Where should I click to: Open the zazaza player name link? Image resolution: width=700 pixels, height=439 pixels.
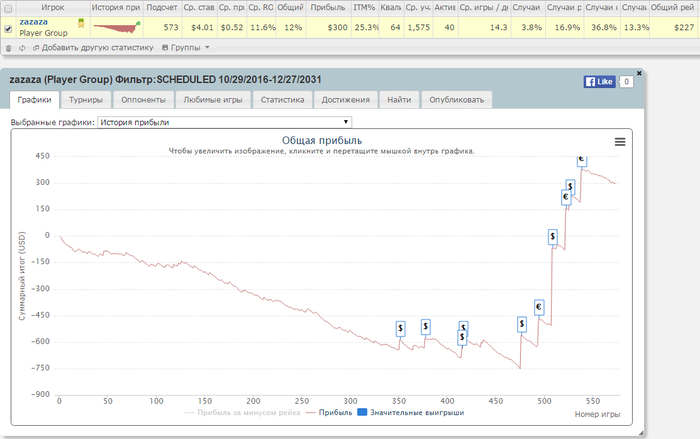pyautogui.click(x=35, y=21)
